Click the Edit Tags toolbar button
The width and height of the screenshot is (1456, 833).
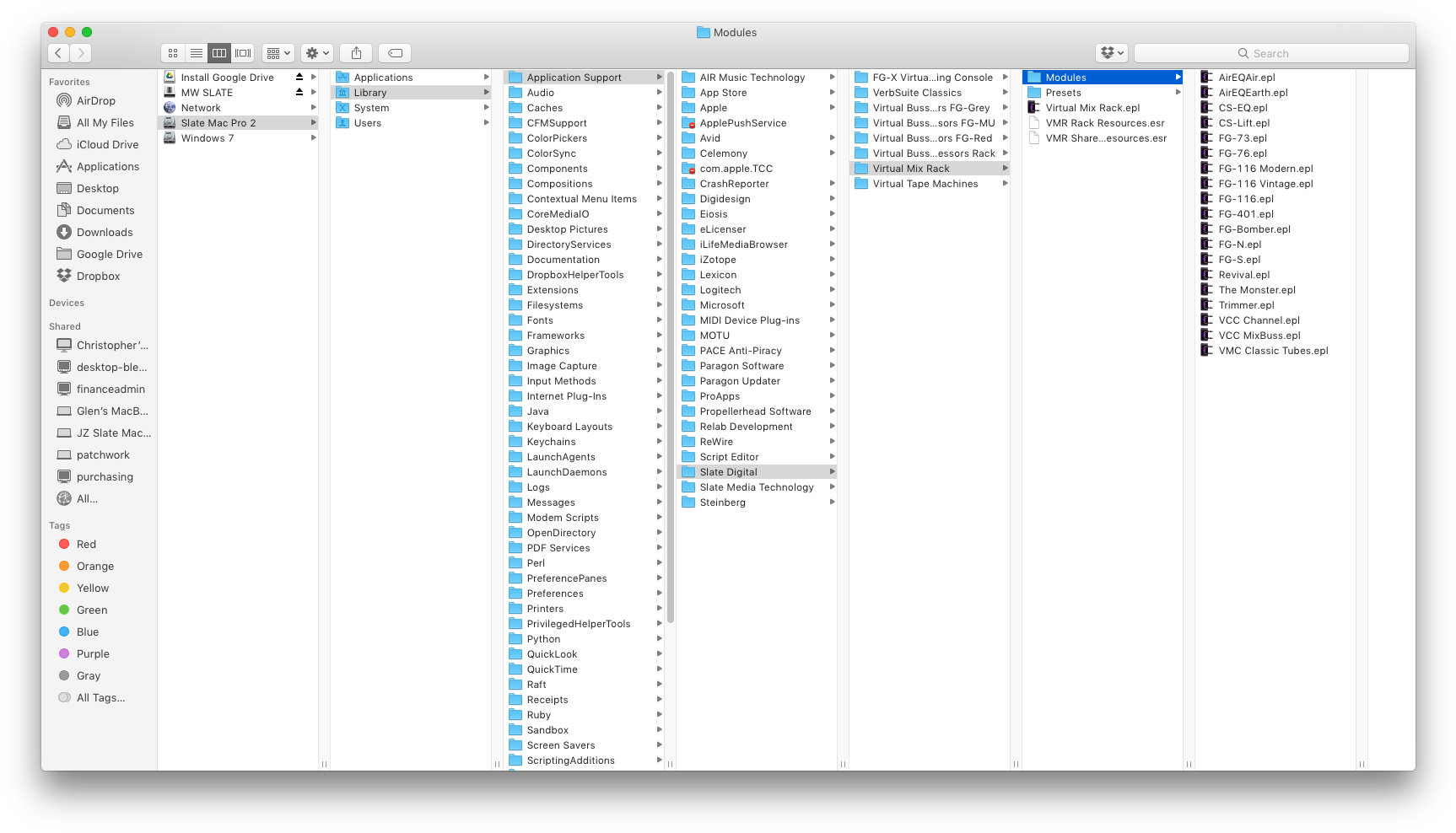coord(395,53)
